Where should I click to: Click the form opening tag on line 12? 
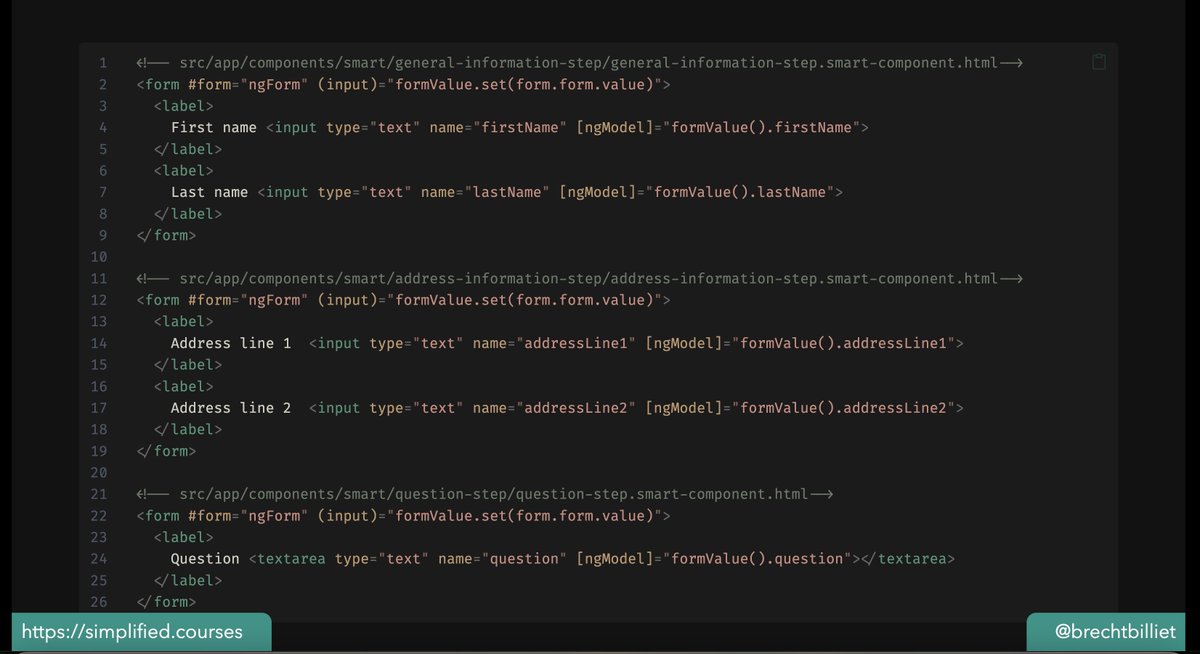[403, 301]
